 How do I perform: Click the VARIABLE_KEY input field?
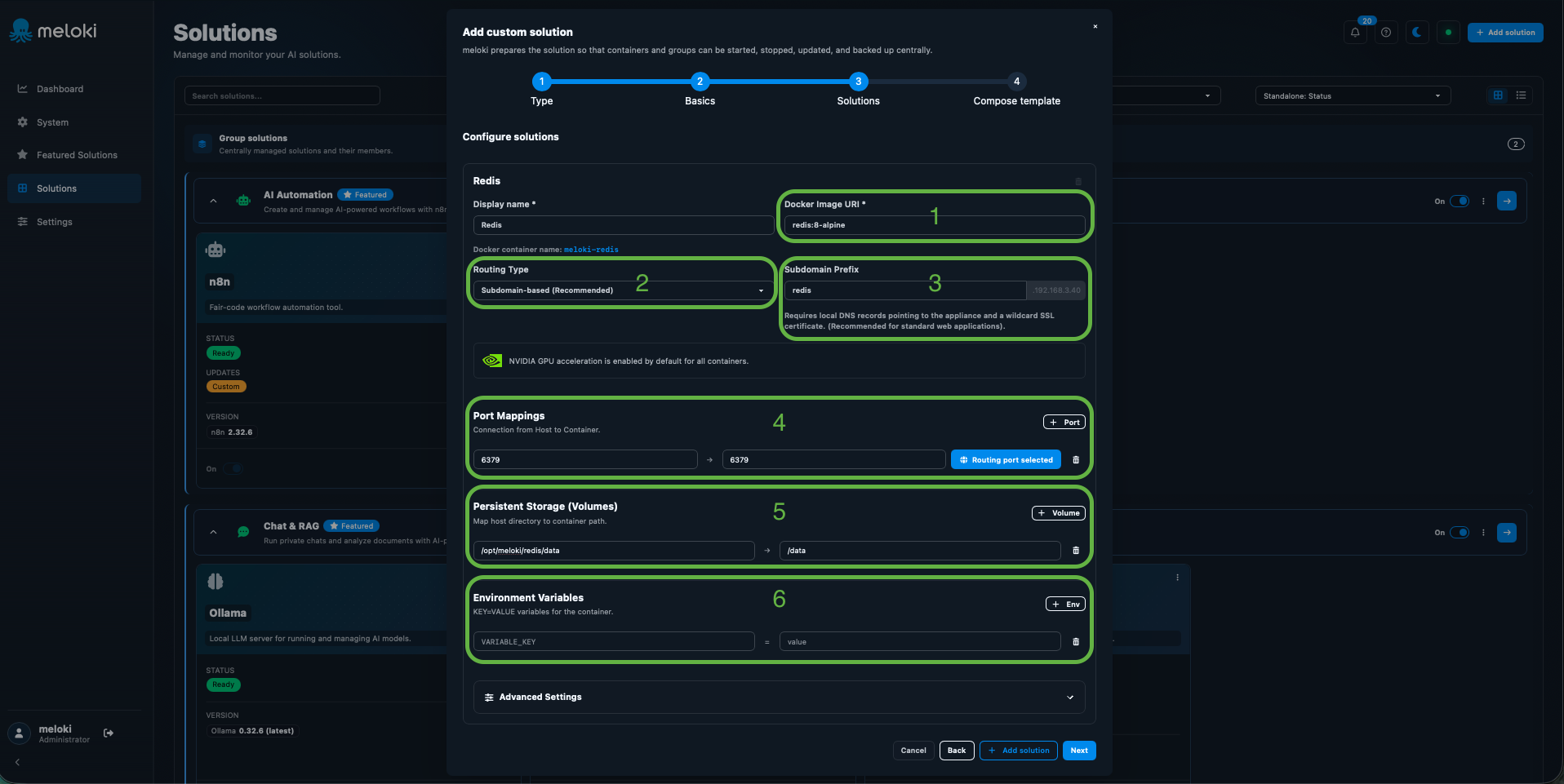pos(614,642)
